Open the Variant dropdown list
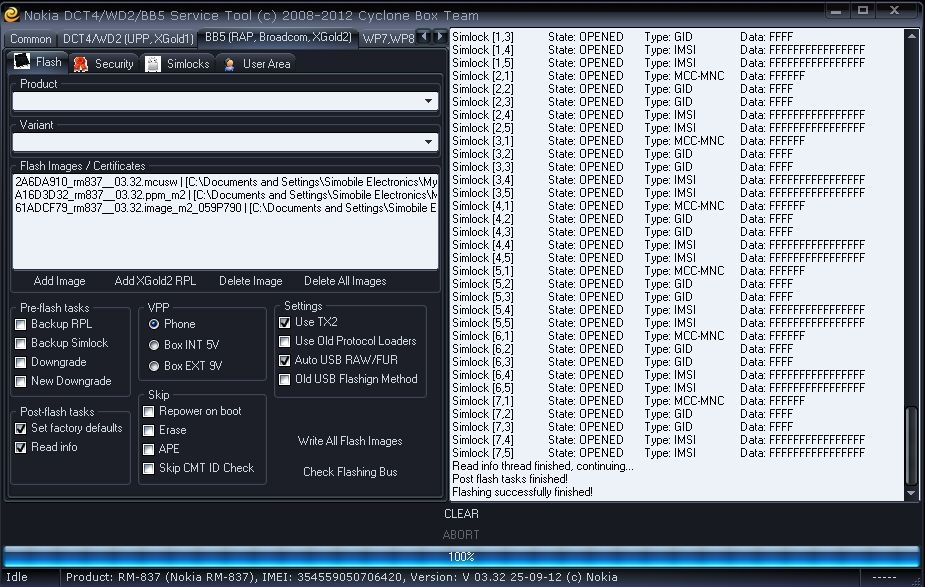The image size is (925, 587). pyautogui.click(x=428, y=142)
